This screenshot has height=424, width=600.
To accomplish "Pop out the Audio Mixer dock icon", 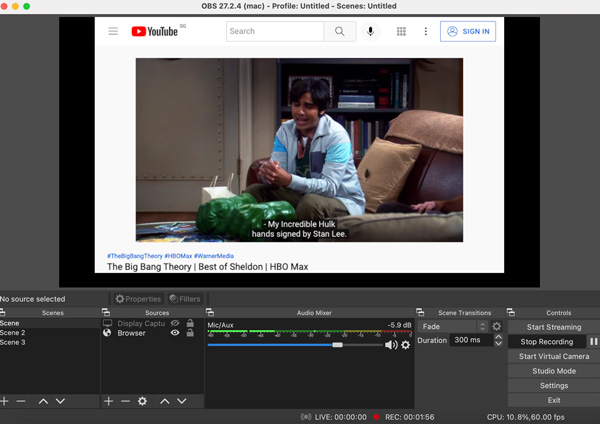I will [210, 312].
